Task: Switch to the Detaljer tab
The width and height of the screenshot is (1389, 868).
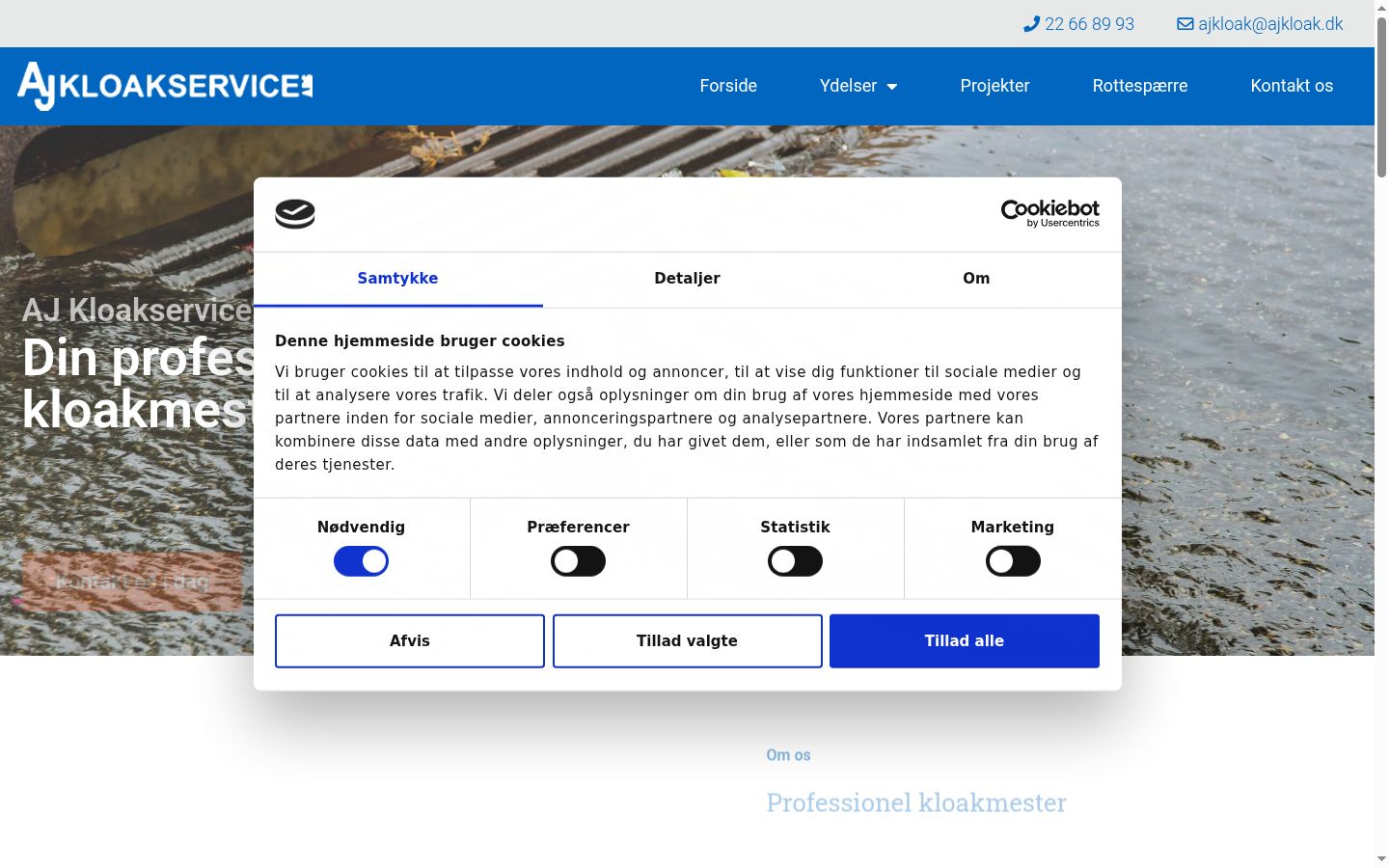Action: pyautogui.click(x=687, y=279)
